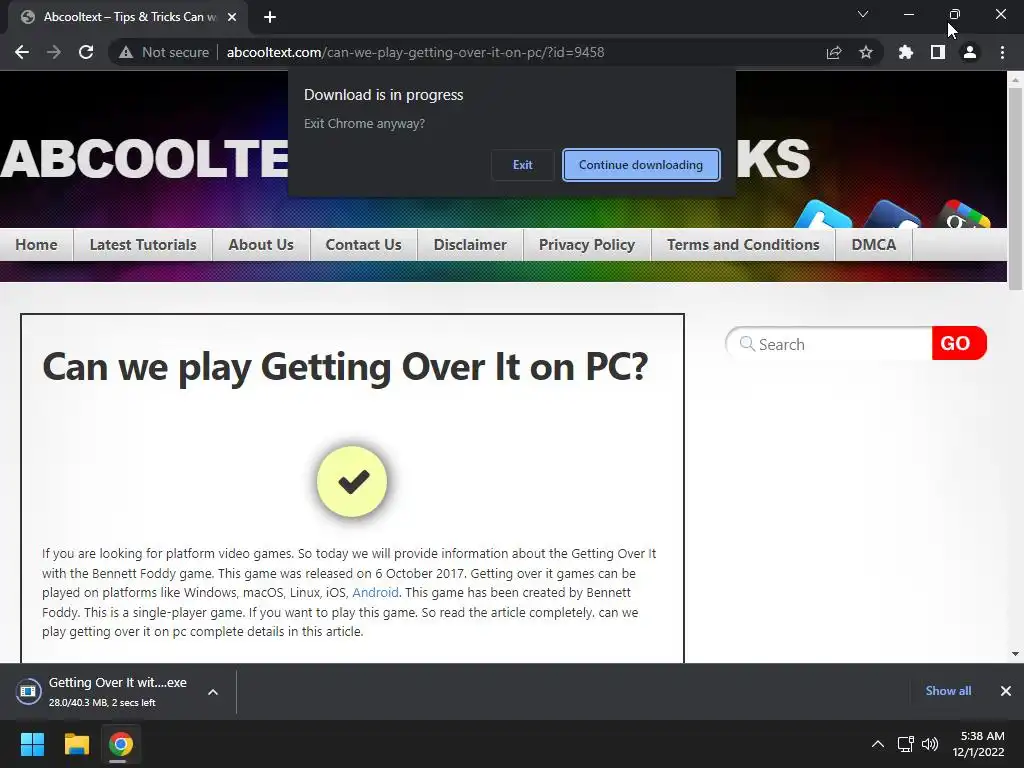
Task: Open the tab search dropdown
Action: click(x=863, y=14)
